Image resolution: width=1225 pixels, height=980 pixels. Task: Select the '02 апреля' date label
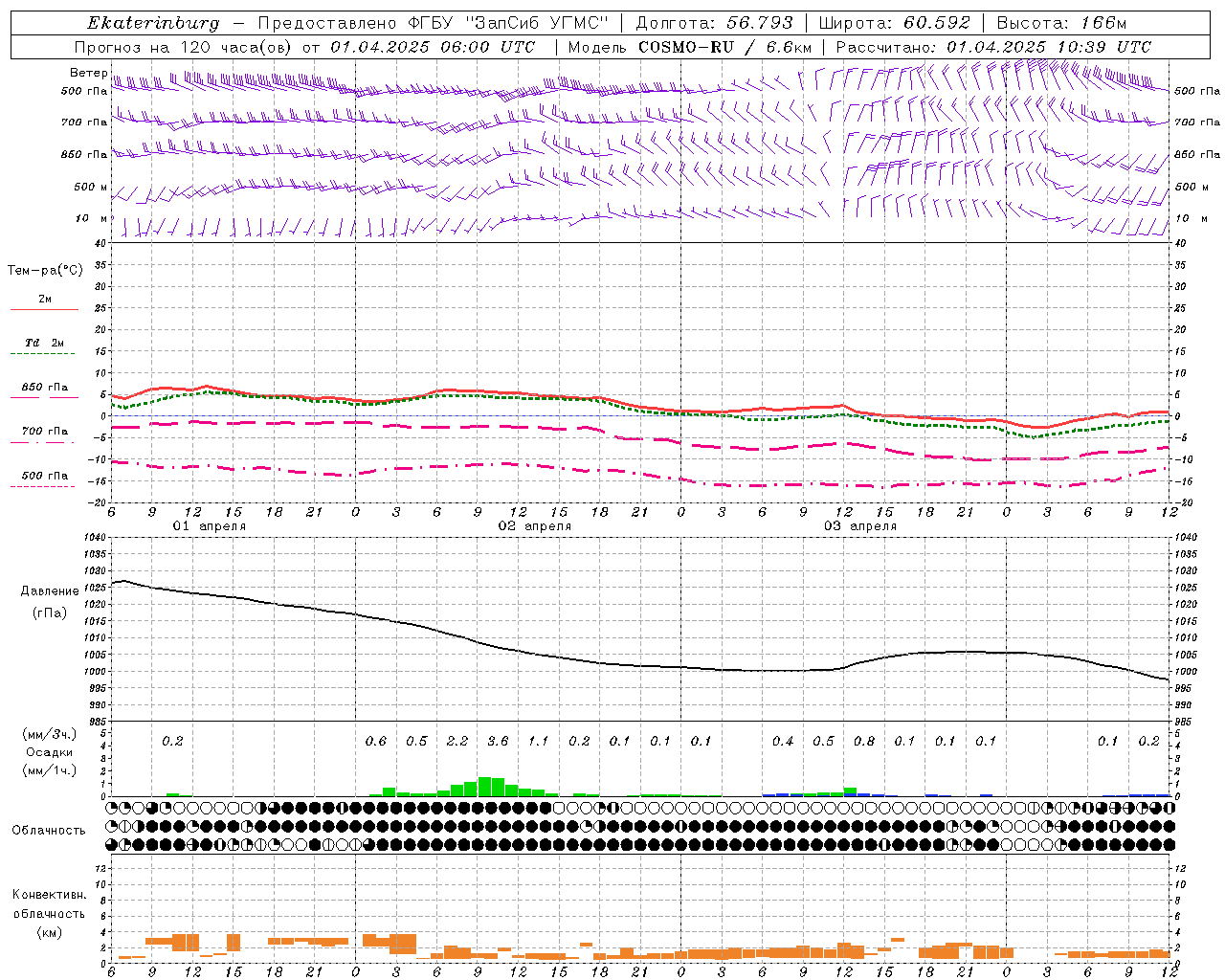(534, 526)
